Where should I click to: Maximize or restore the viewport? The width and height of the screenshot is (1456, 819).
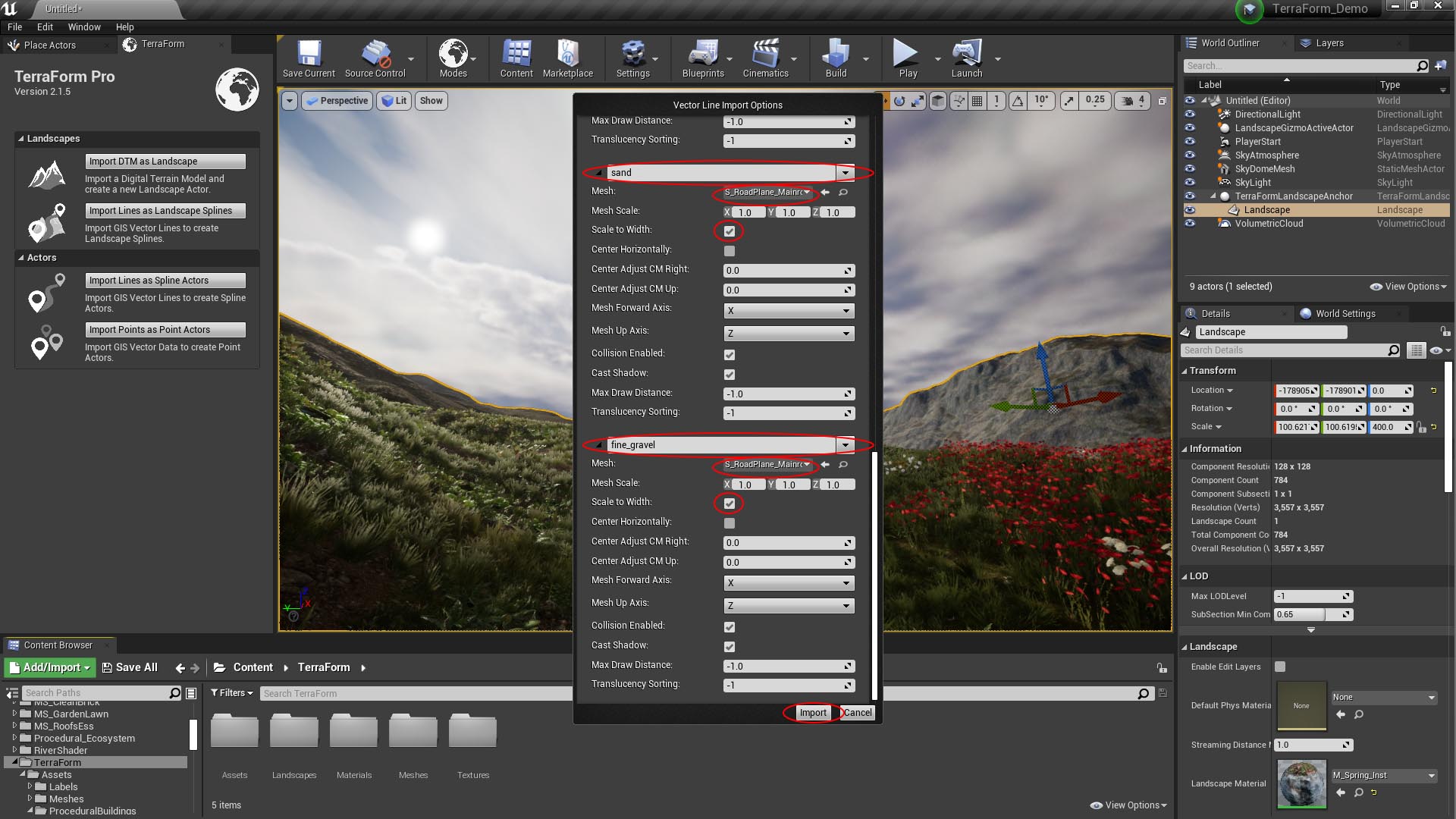pyautogui.click(x=1163, y=101)
